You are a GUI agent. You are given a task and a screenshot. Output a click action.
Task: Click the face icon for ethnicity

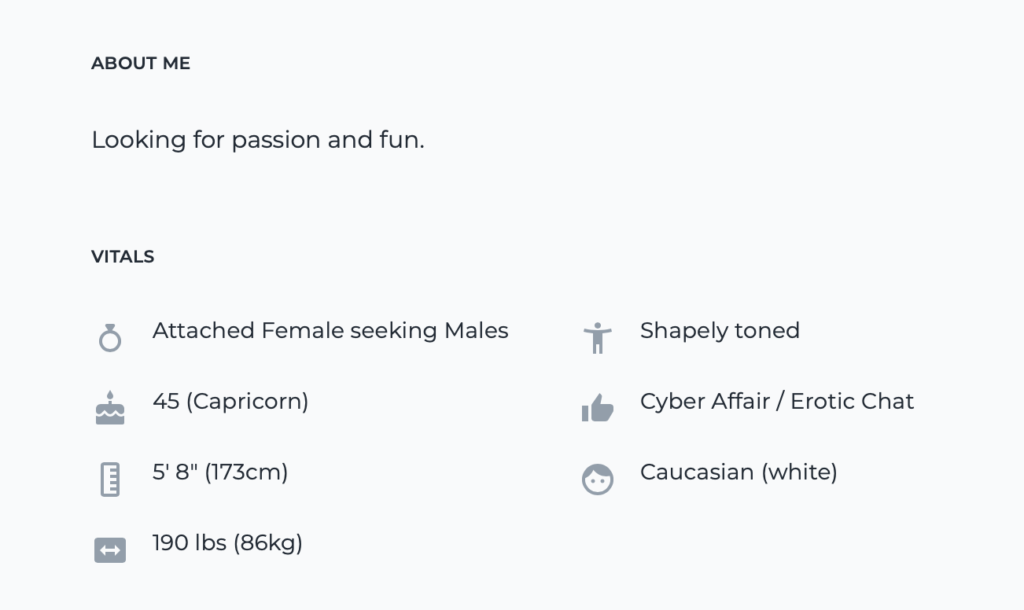597,479
